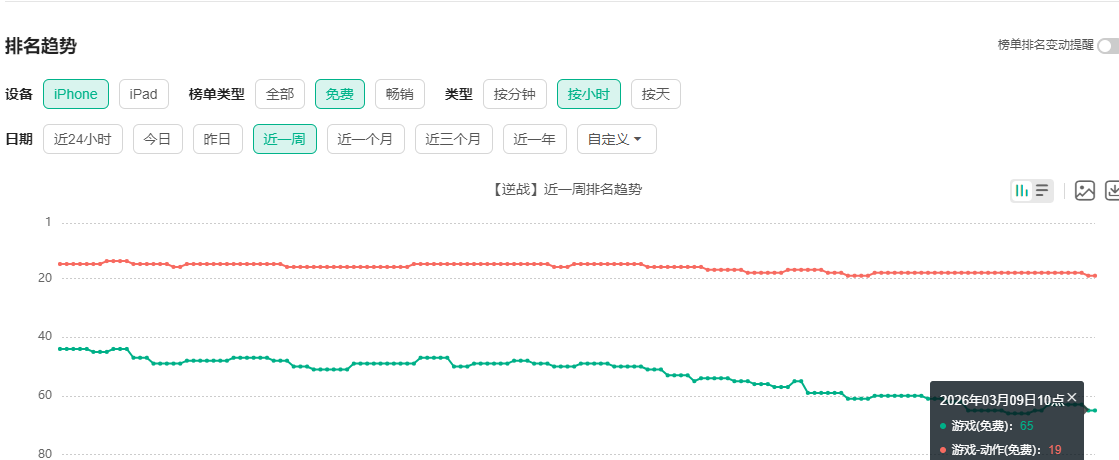Select iPad as the device
The height and width of the screenshot is (460, 1119).
tap(144, 94)
